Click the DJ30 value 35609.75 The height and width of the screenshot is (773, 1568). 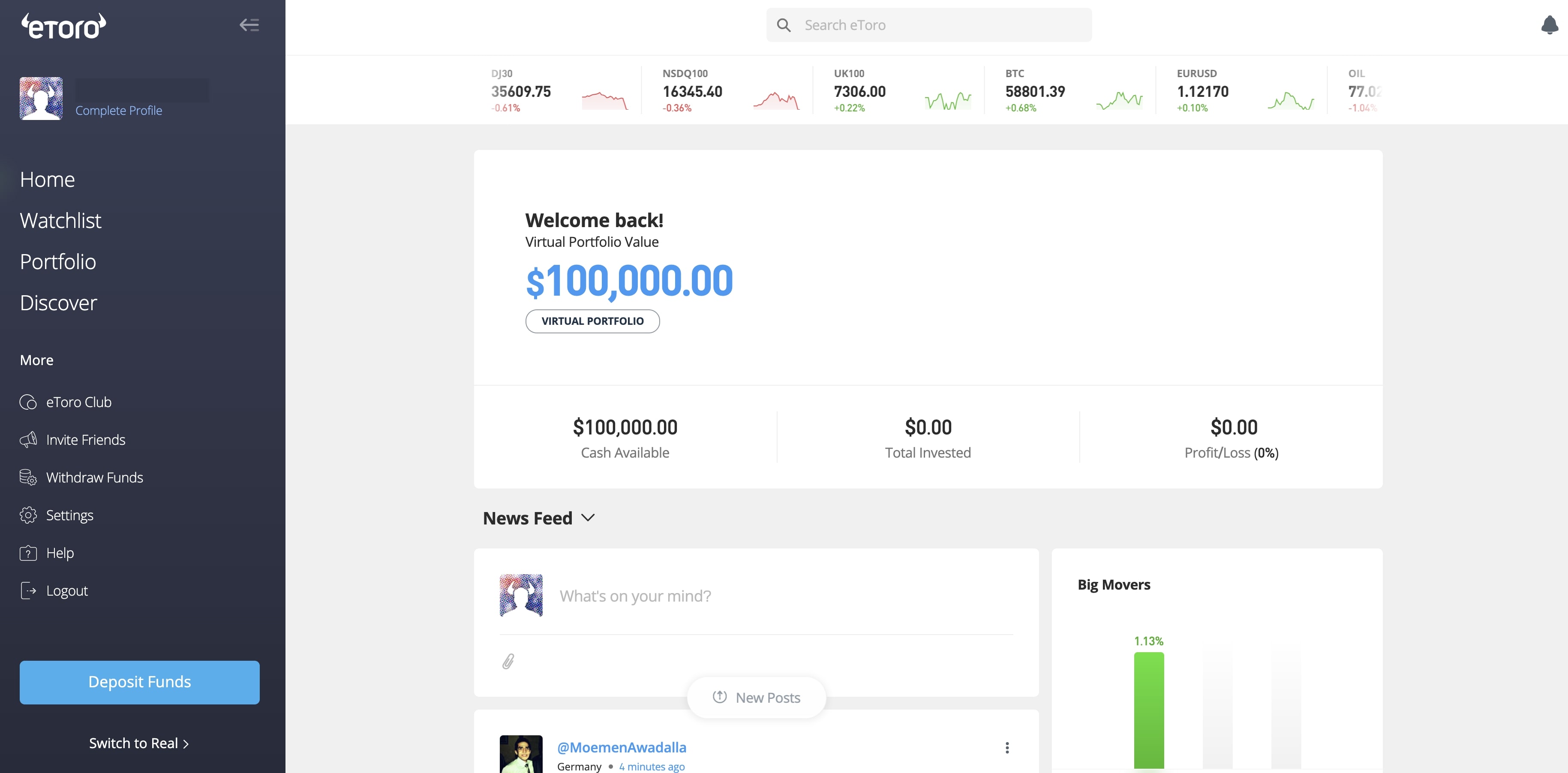pyautogui.click(x=521, y=92)
